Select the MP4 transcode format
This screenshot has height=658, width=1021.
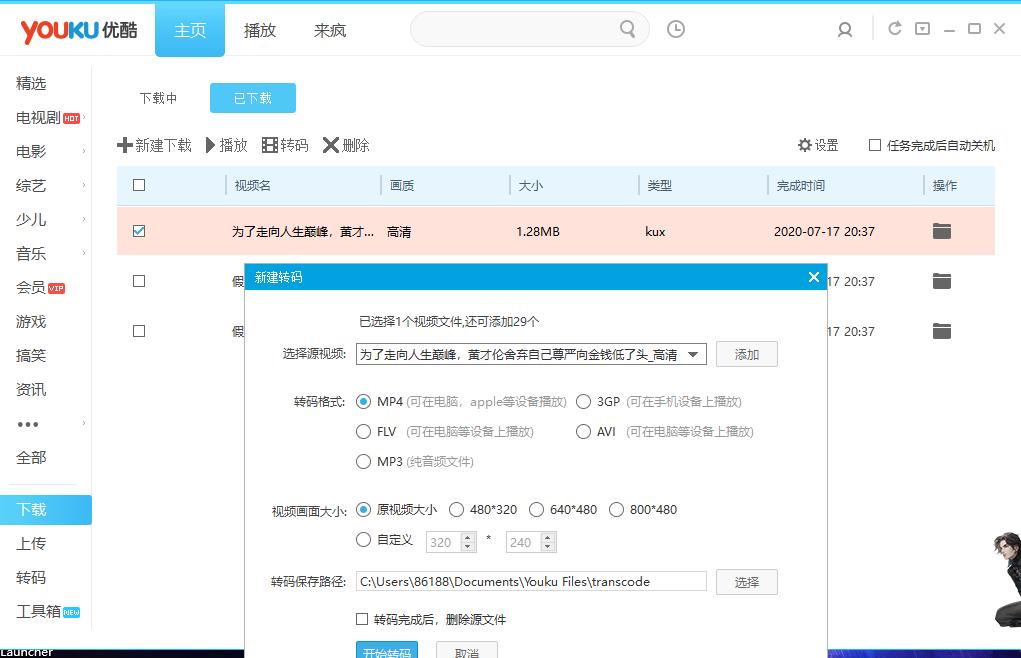coord(363,402)
